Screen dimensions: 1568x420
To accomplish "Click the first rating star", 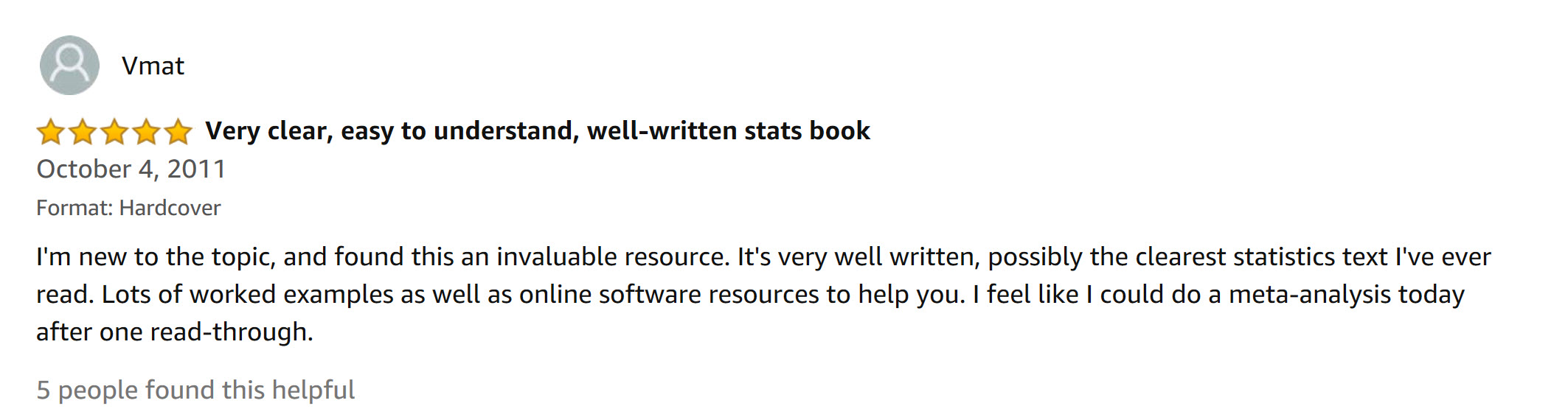I will (x=50, y=132).
